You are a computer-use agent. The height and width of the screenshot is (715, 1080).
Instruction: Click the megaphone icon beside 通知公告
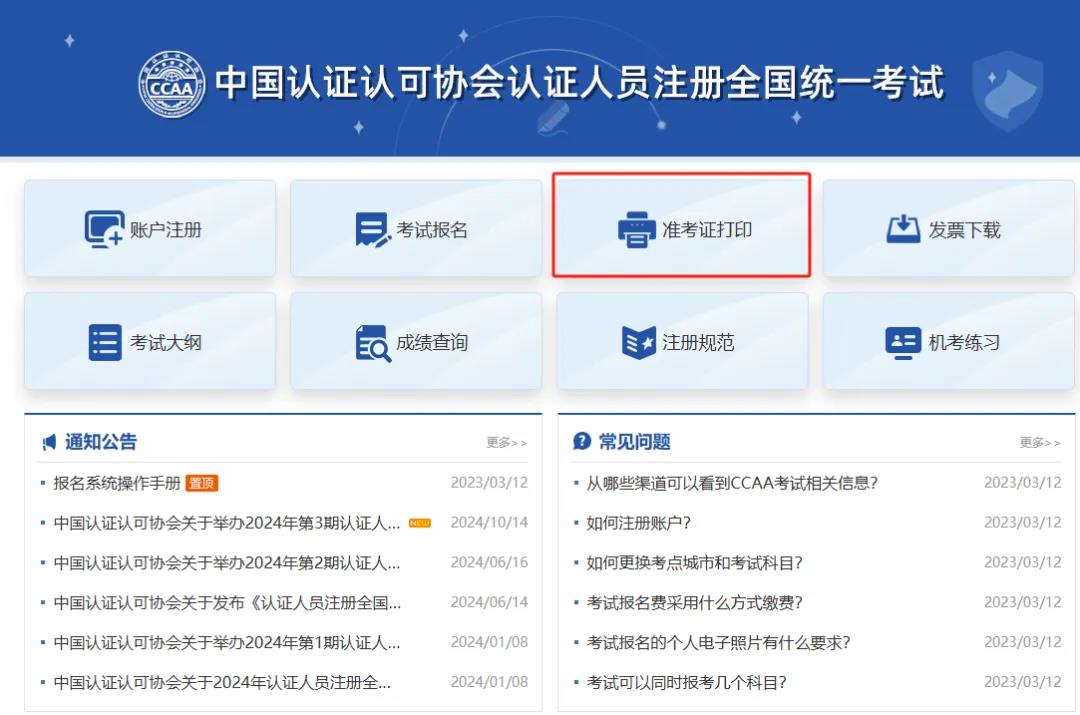coord(49,442)
